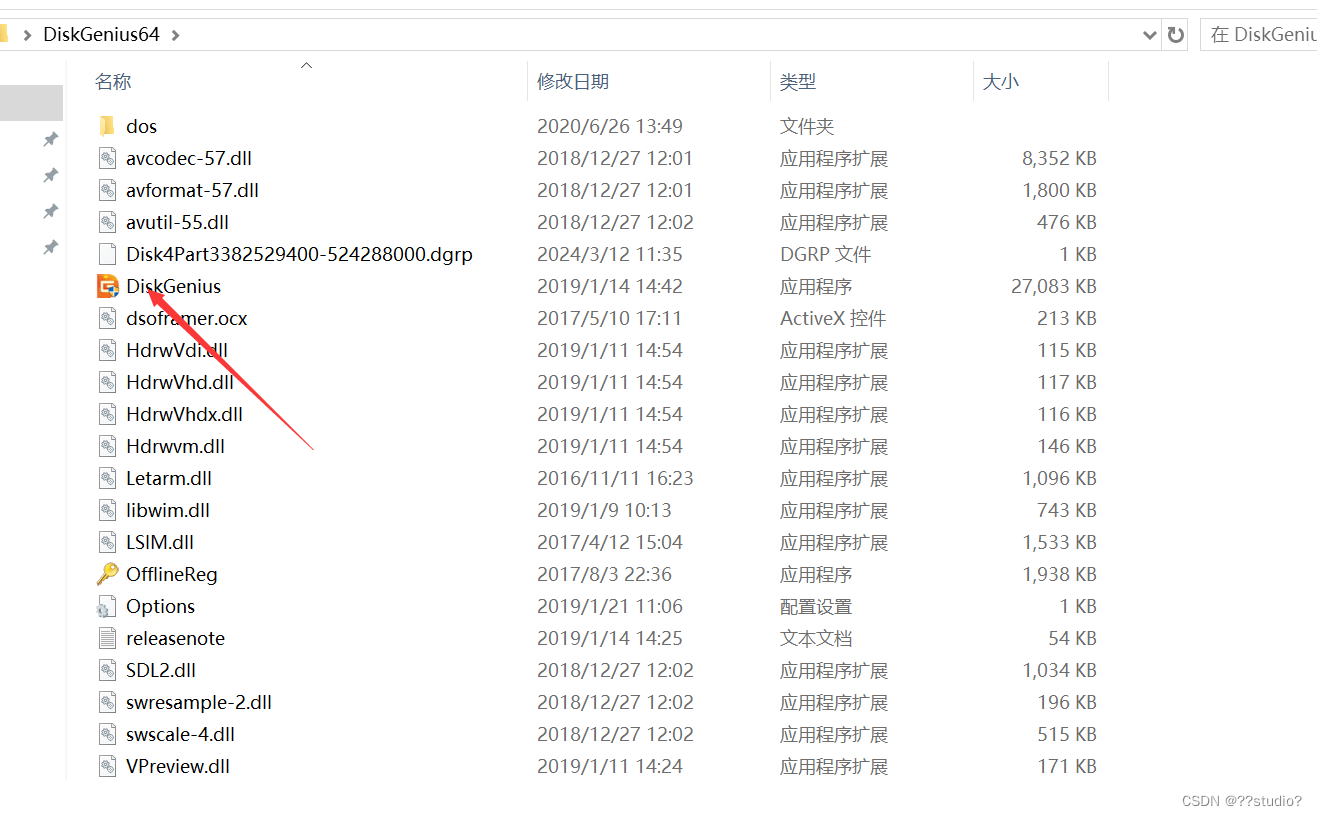The image size is (1317, 816).
Task: Click the Options config file icon
Action: tap(107, 606)
